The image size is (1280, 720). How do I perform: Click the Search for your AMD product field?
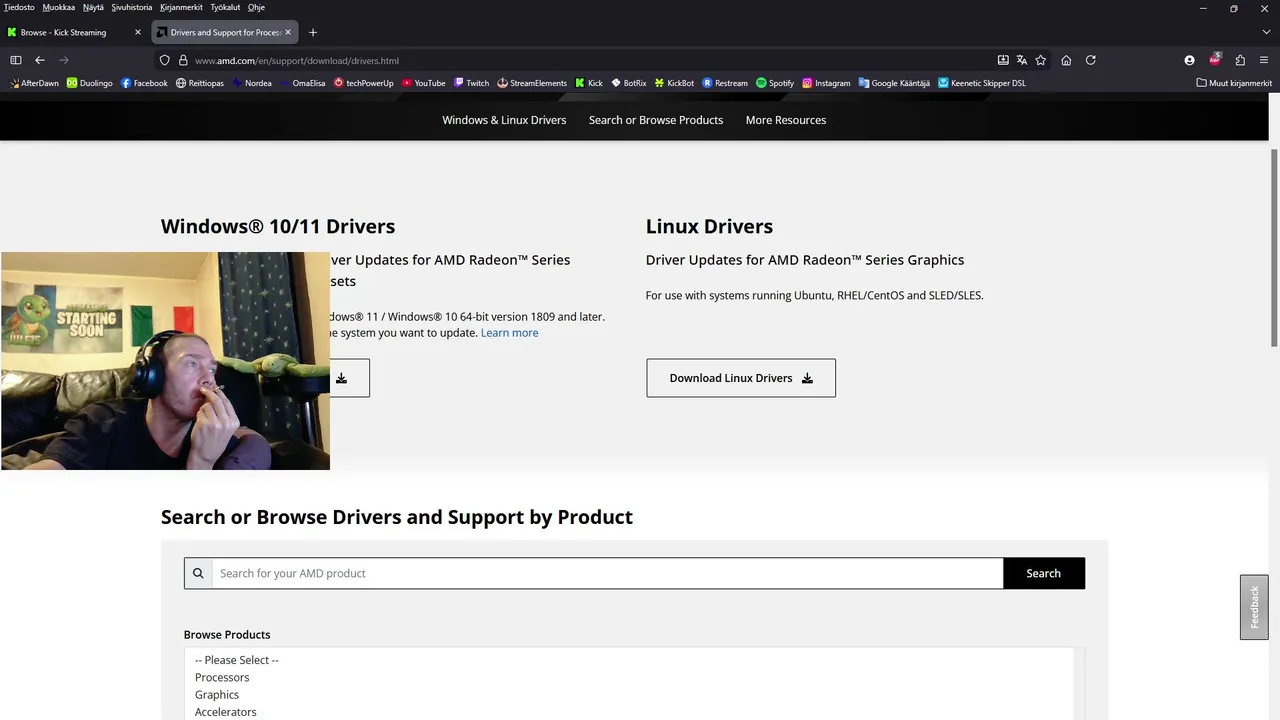tap(607, 573)
